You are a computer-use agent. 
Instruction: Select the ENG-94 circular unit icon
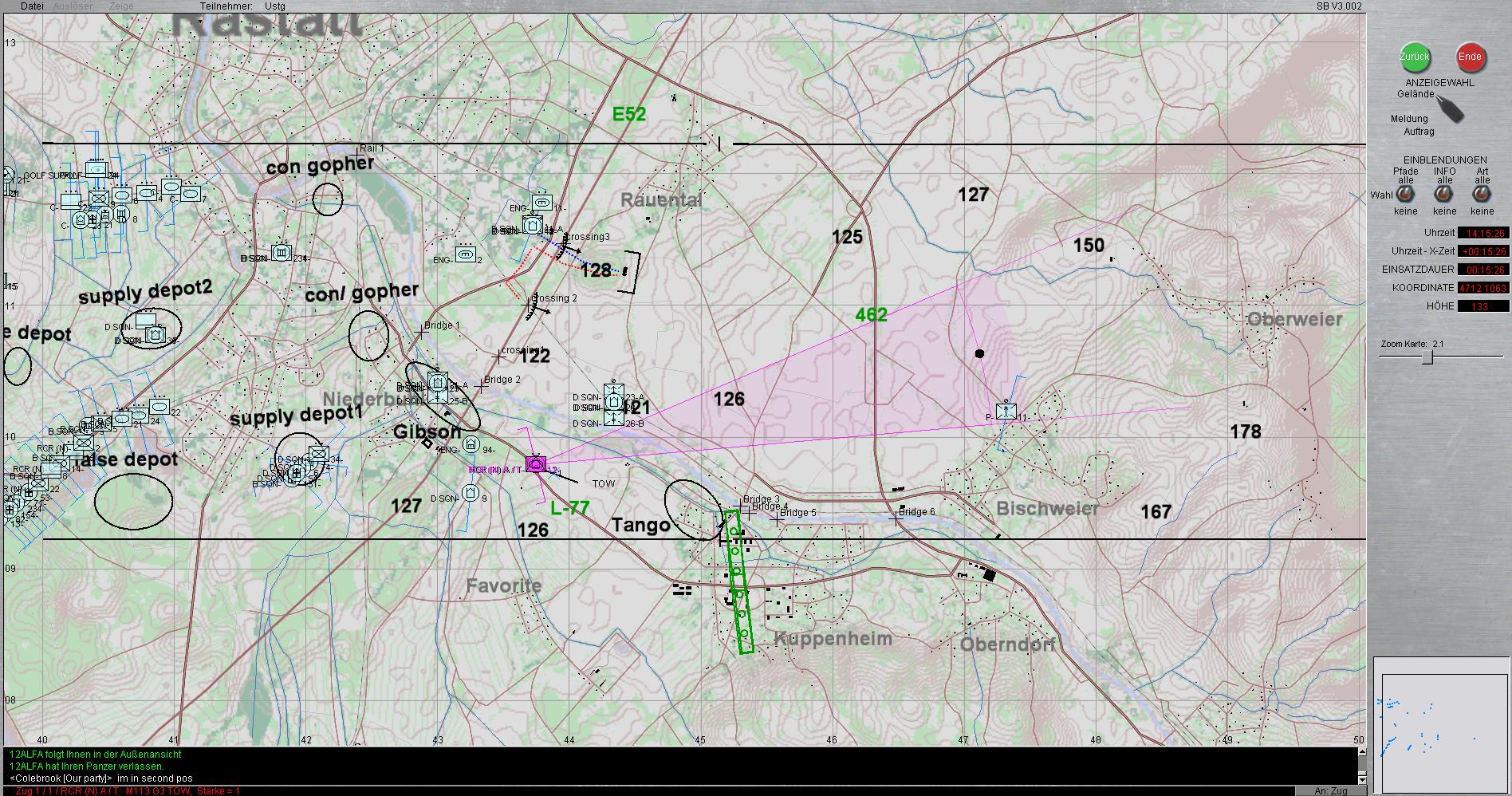pyautogui.click(x=471, y=444)
